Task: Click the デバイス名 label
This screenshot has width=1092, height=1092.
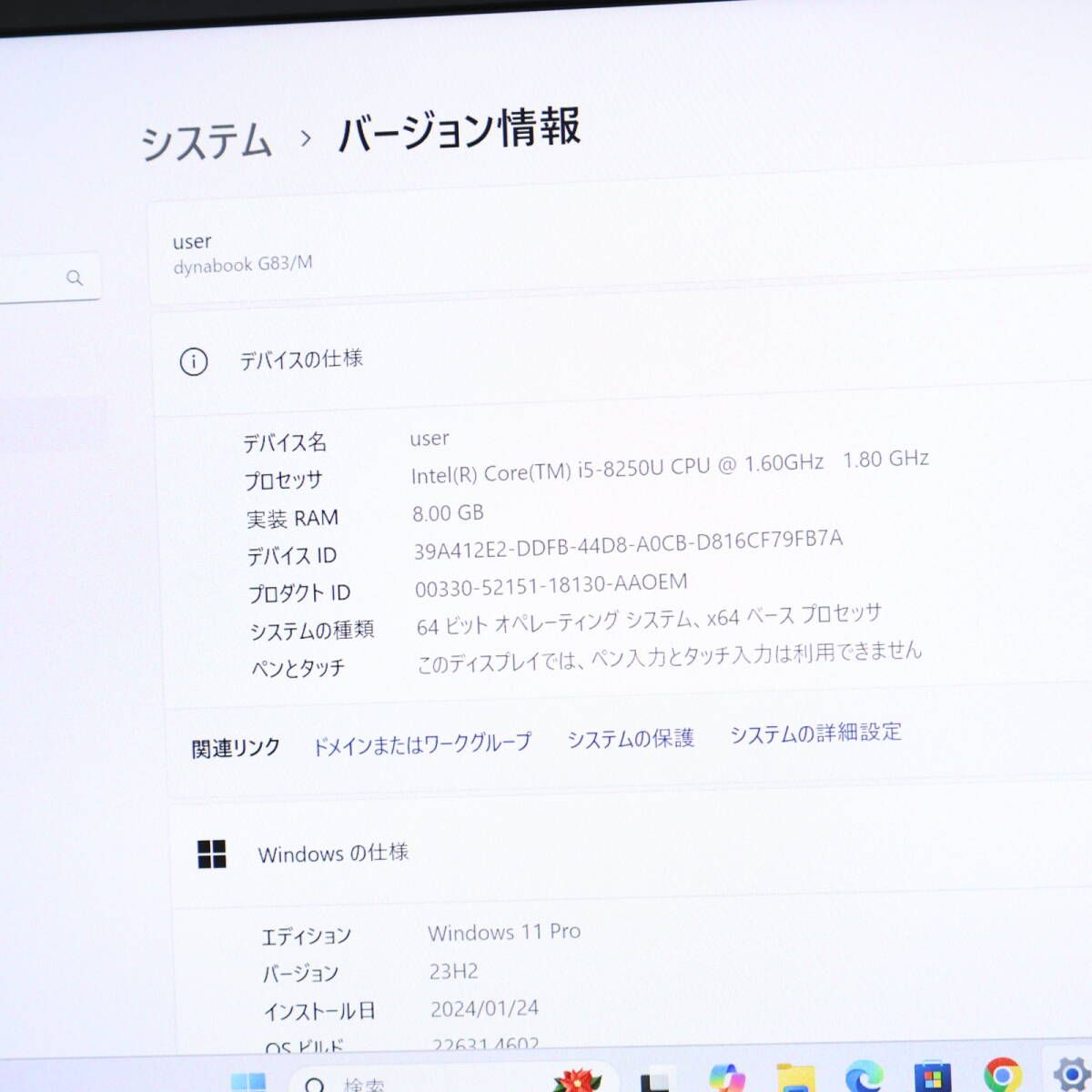Action: [x=284, y=443]
